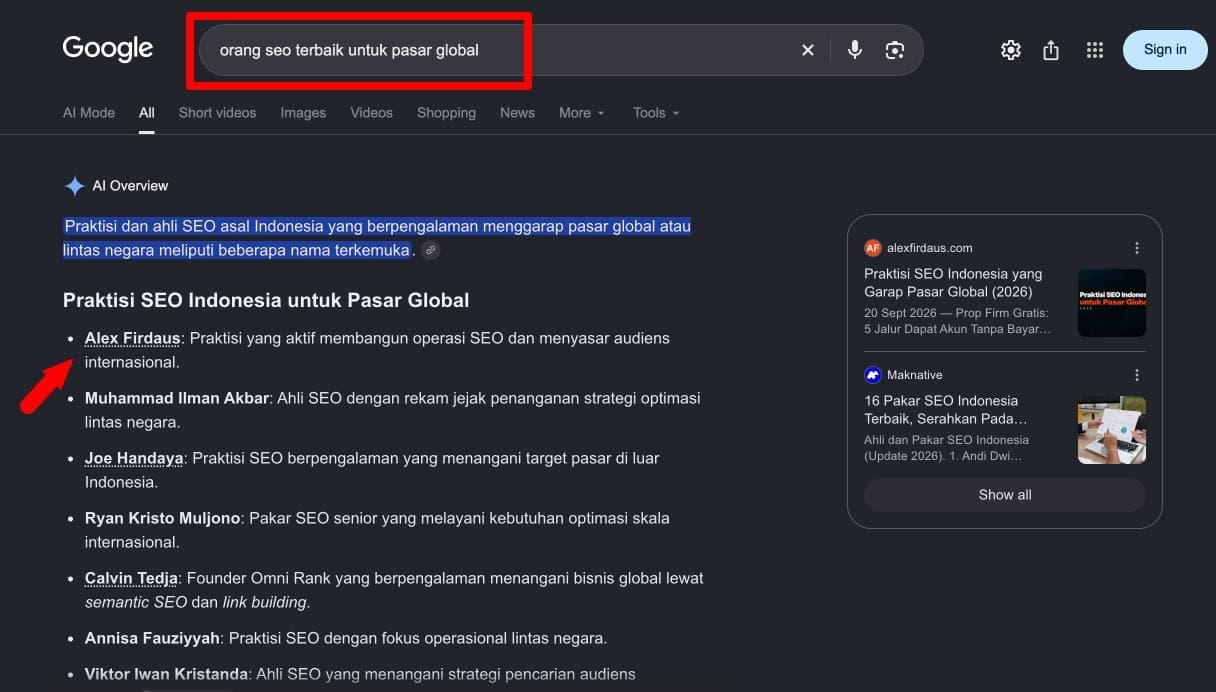This screenshot has height=692, width=1216.
Task: Clear the search query with the X icon
Action: 808,50
